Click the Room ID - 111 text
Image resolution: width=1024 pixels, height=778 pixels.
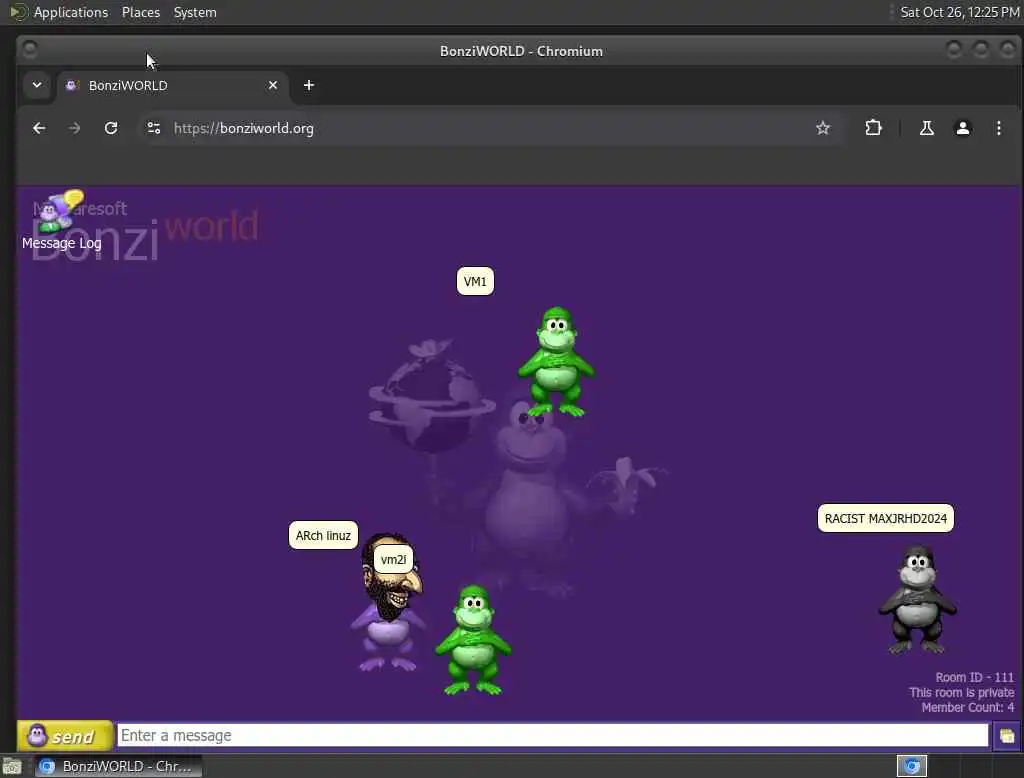974,677
